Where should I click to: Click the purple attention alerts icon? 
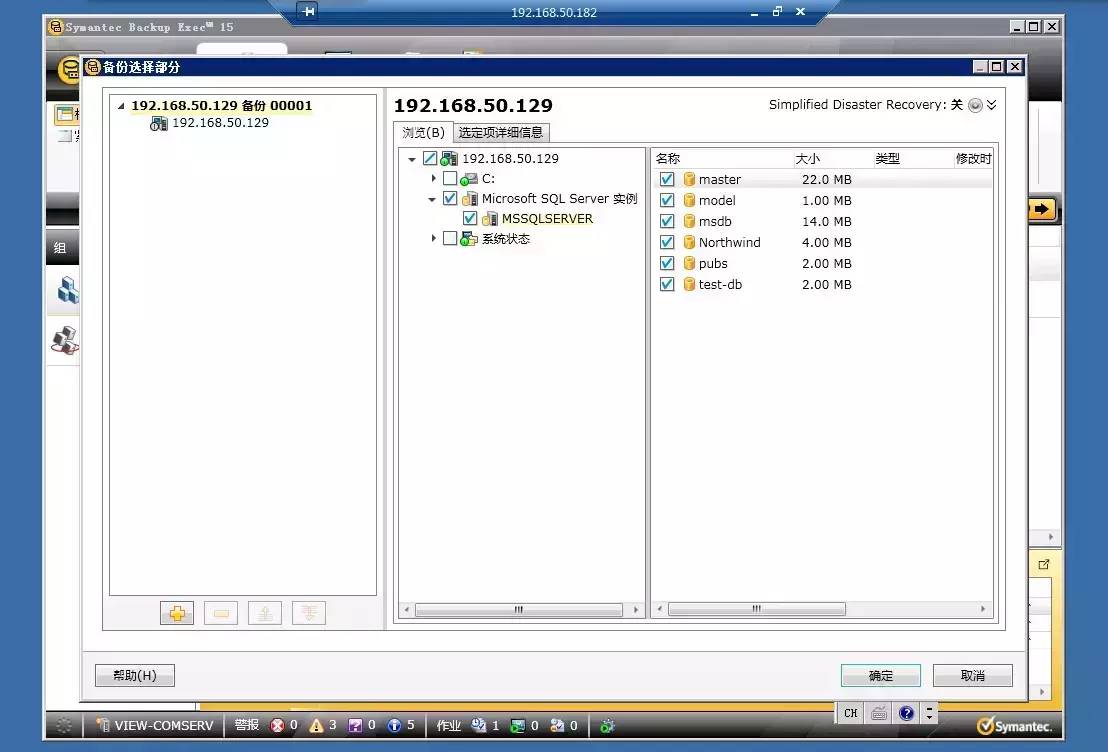click(355, 725)
